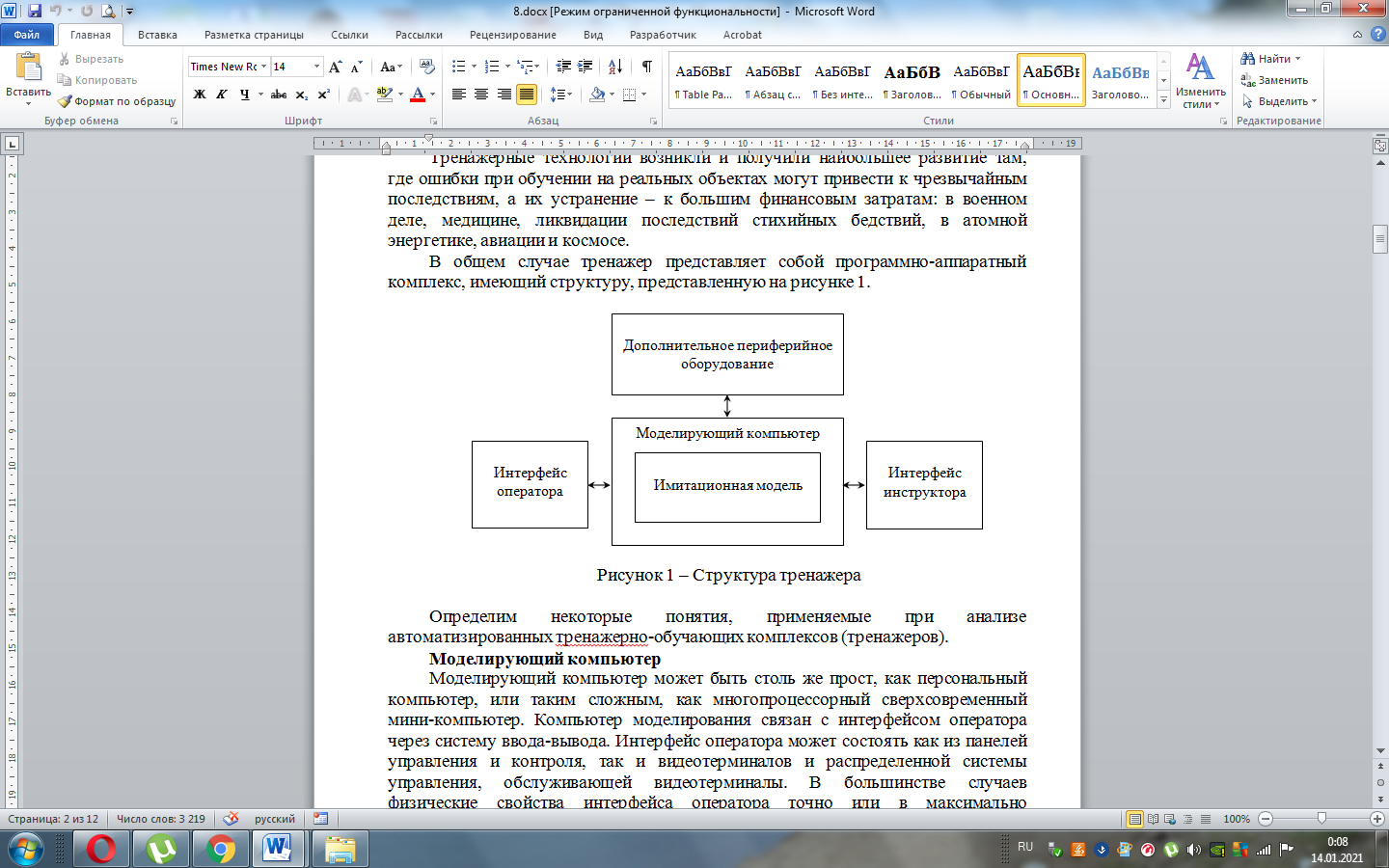Switch to the Ссылки tab
This screenshot has height=868, width=1389.
[x=349, y=35]
